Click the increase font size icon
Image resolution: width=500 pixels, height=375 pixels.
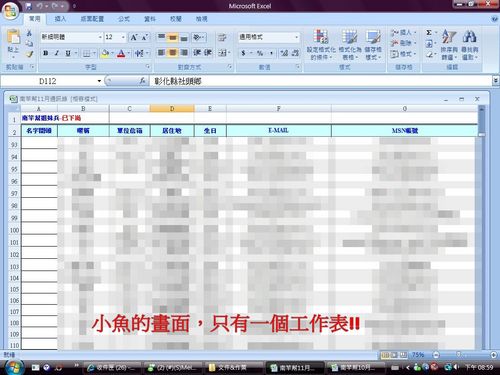click(134, 37)
